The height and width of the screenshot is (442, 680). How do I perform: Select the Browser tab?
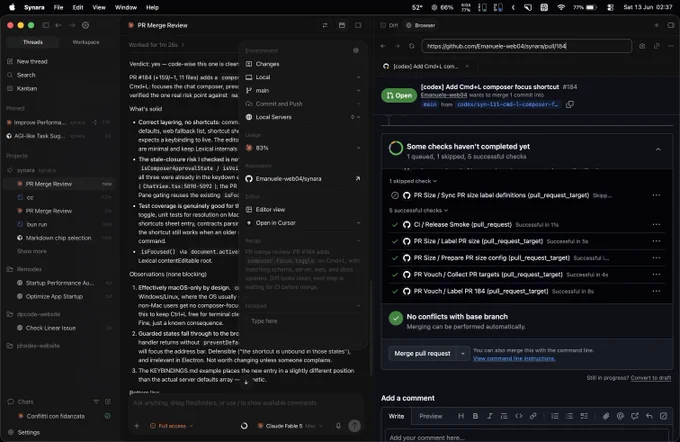pos(421,25)
